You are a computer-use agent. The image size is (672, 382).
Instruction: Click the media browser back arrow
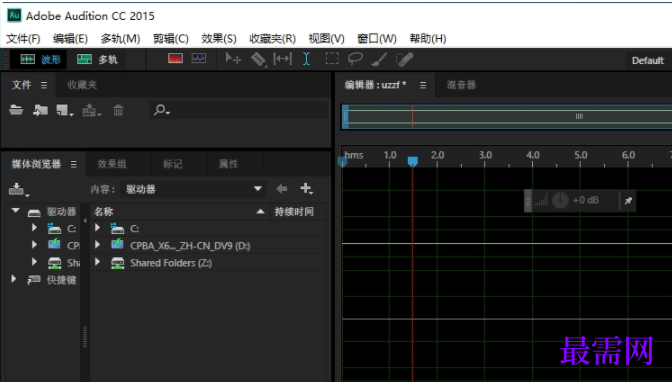282,189
